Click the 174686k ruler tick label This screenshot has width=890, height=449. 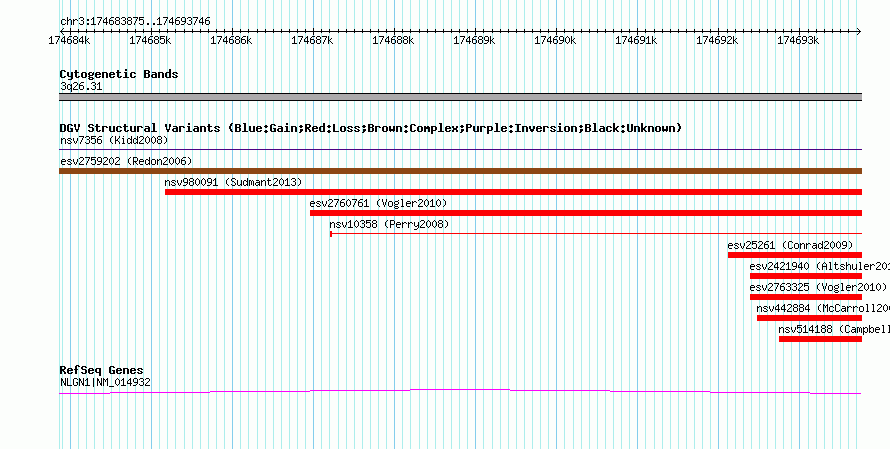pyautogui.click(x=231, y=40)
